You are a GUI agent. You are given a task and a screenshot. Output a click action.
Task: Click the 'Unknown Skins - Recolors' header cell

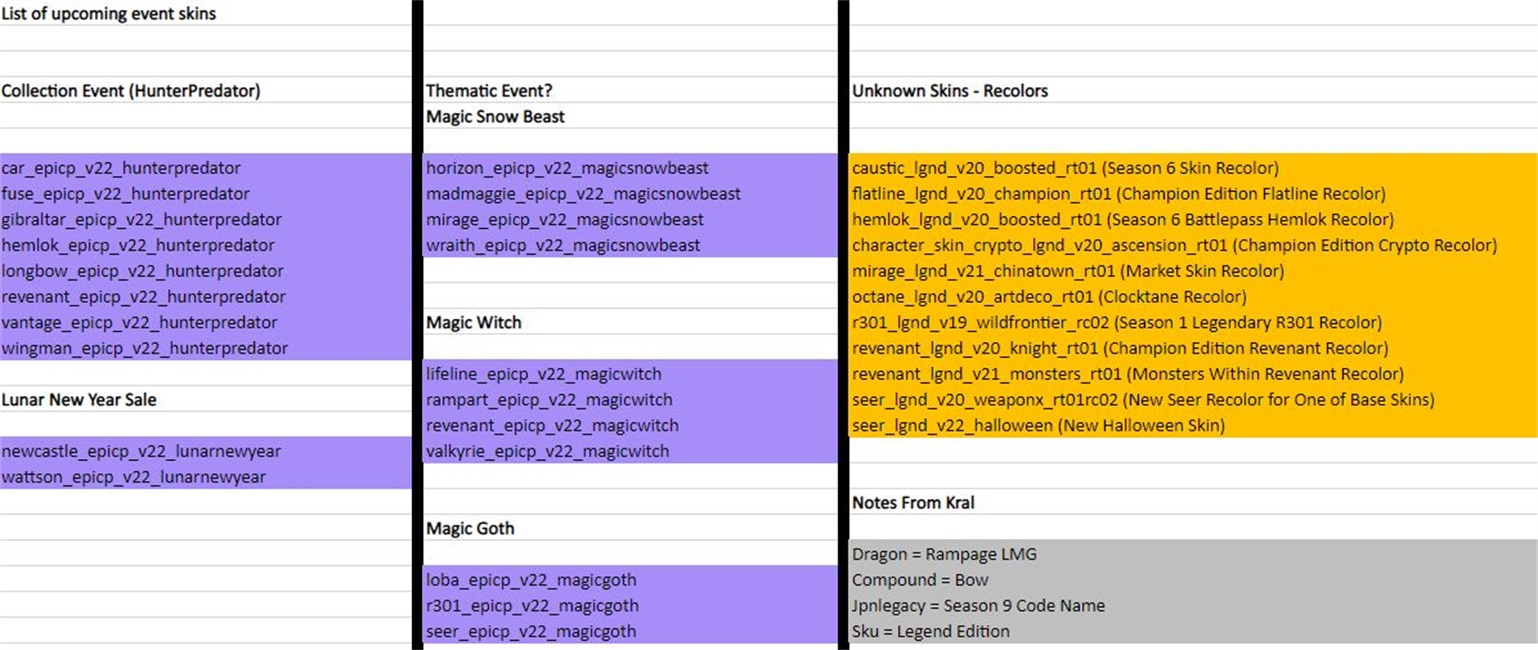950,91
